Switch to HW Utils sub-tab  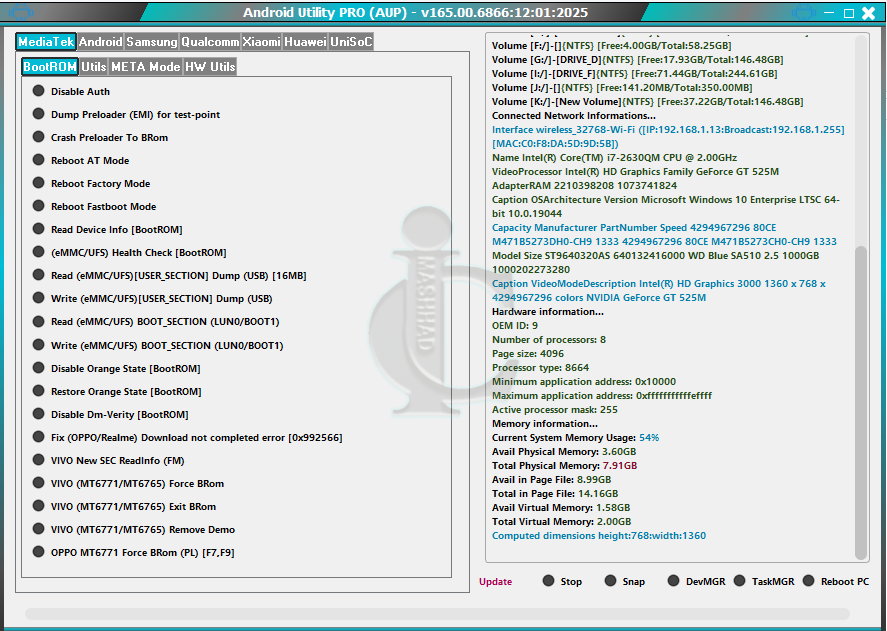210,67
